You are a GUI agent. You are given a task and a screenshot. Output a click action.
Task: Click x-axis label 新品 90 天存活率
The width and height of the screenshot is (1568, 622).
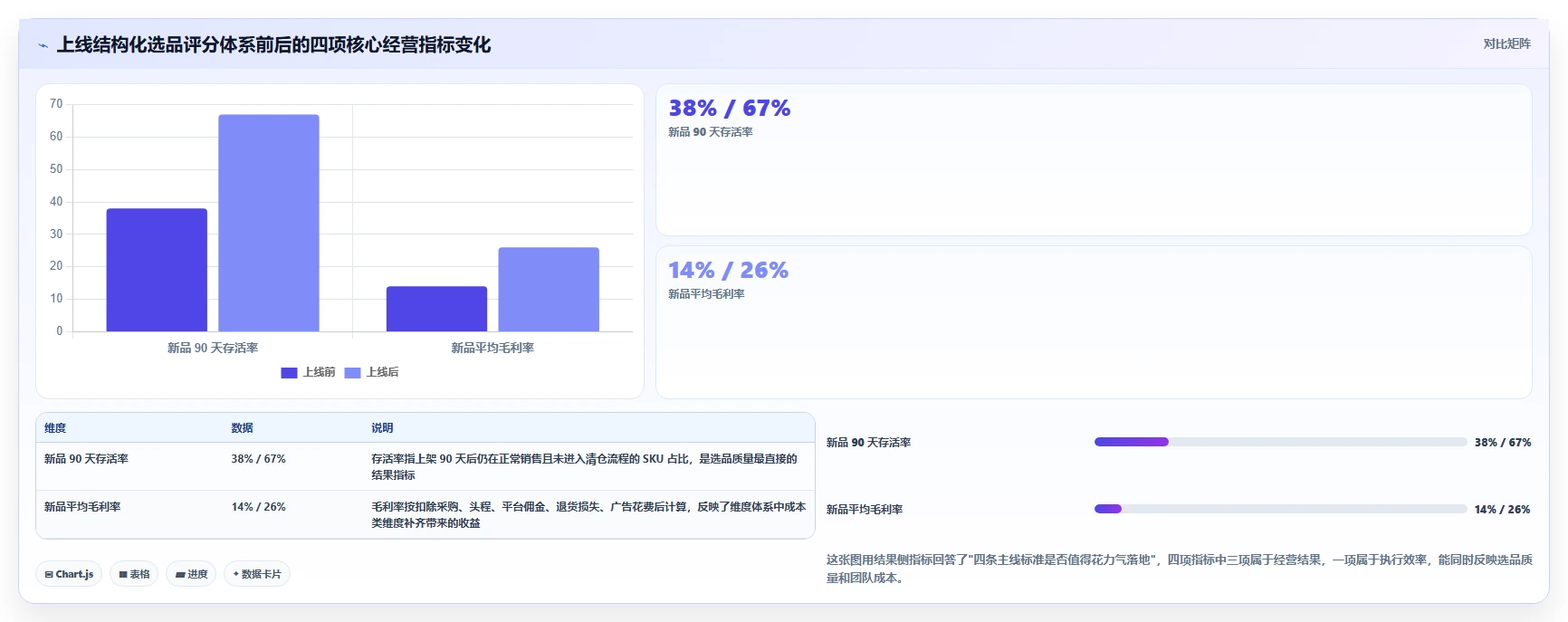[213, 348]
